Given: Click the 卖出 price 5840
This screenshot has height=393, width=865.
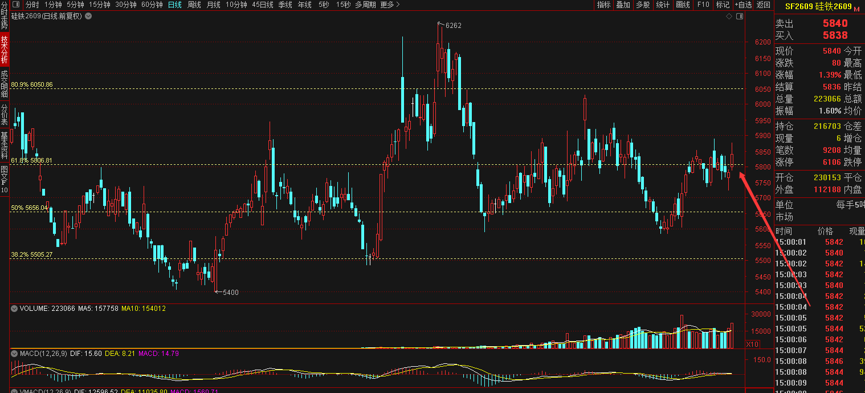Looking at the screenshot, I should point(835,24).
